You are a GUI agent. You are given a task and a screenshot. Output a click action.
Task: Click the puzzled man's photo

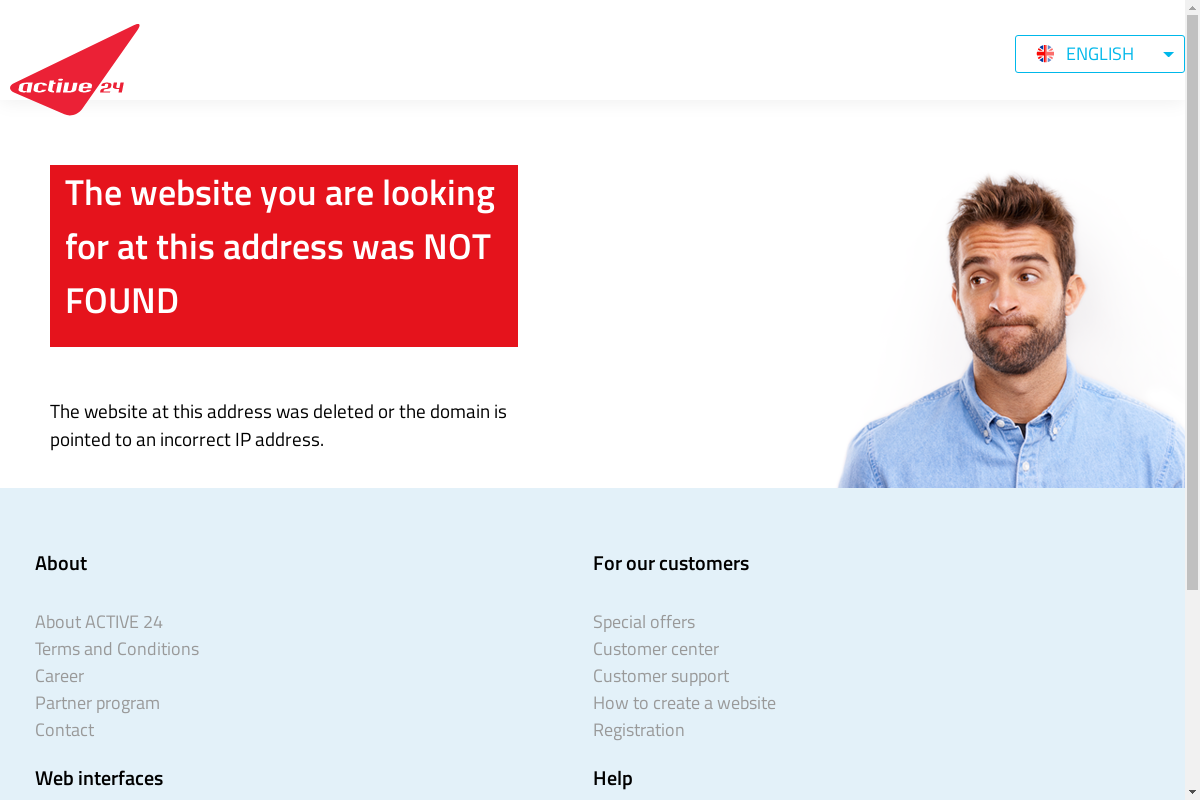[1010, 330]
